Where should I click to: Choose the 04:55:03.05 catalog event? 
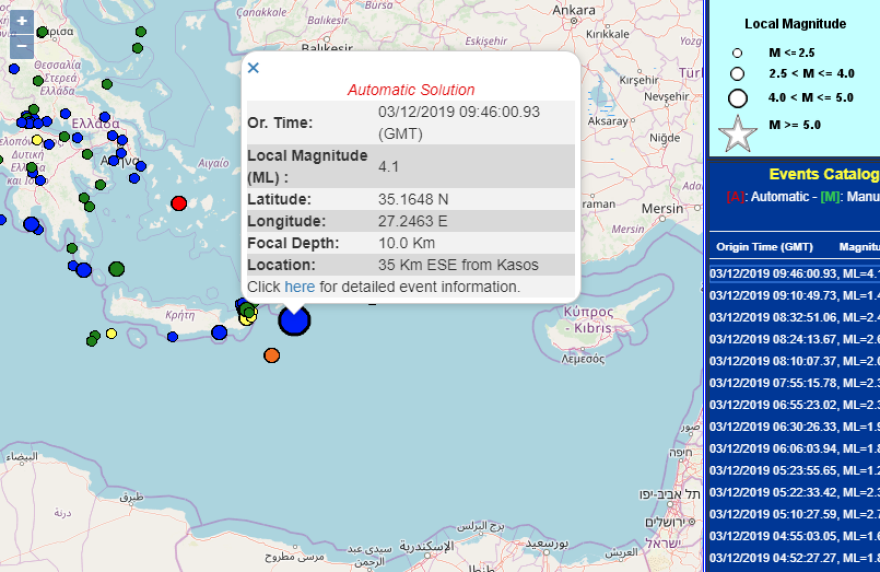pyautogui.click(x=794, y=537)
